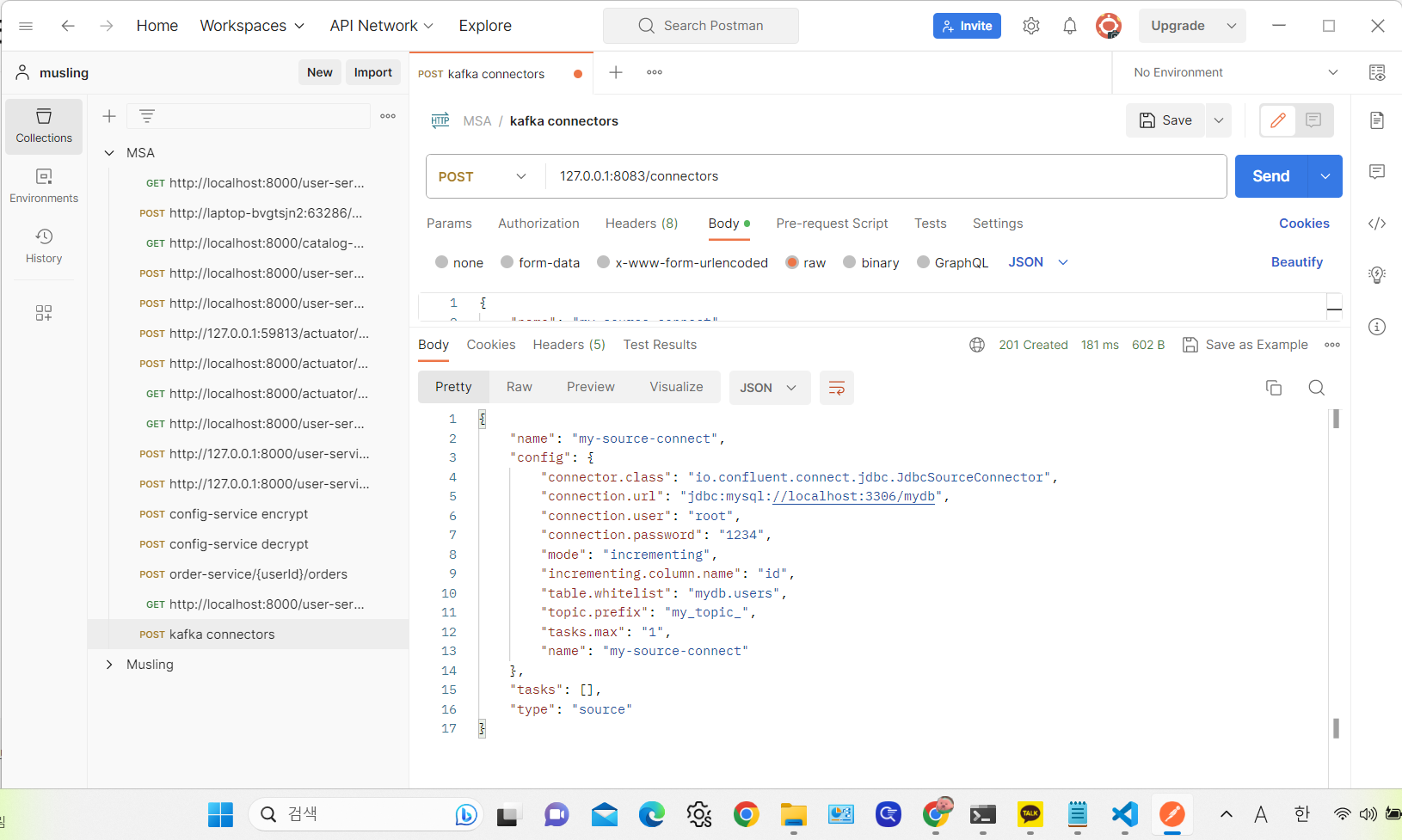Select the none body type

(x=441, y=262)
